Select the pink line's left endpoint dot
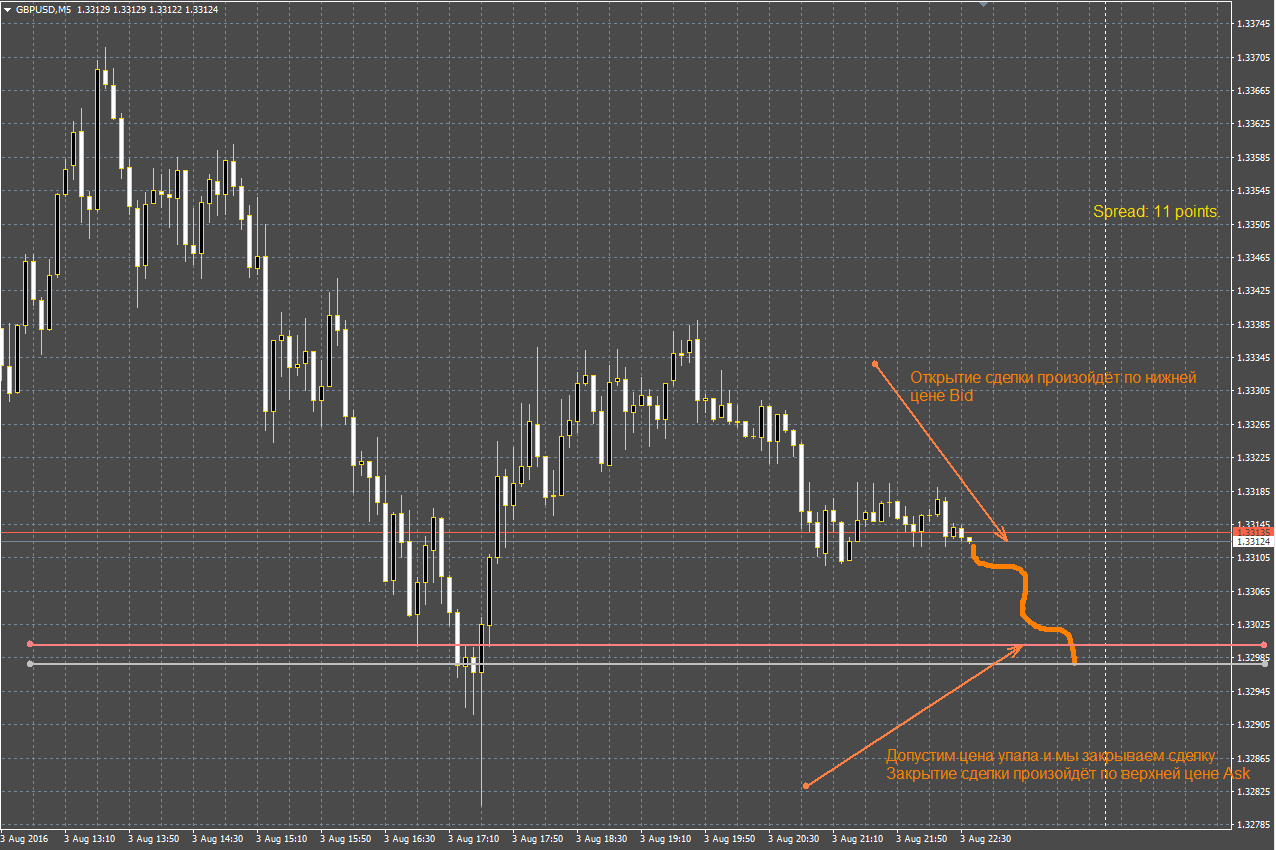Image resolution: width=1276 pixels, height=850 pixels. [x=31, y=644]
